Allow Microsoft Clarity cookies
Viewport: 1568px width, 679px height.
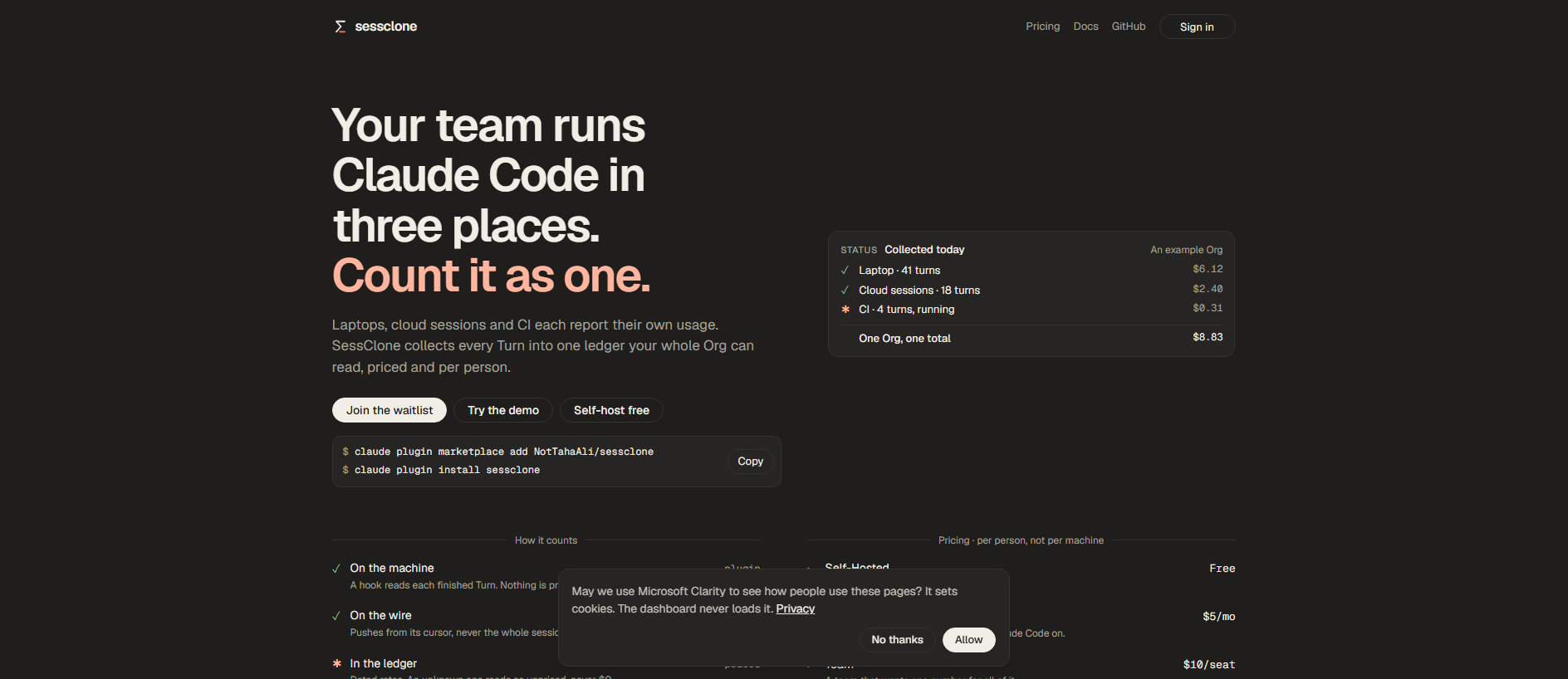click(968, 640)
